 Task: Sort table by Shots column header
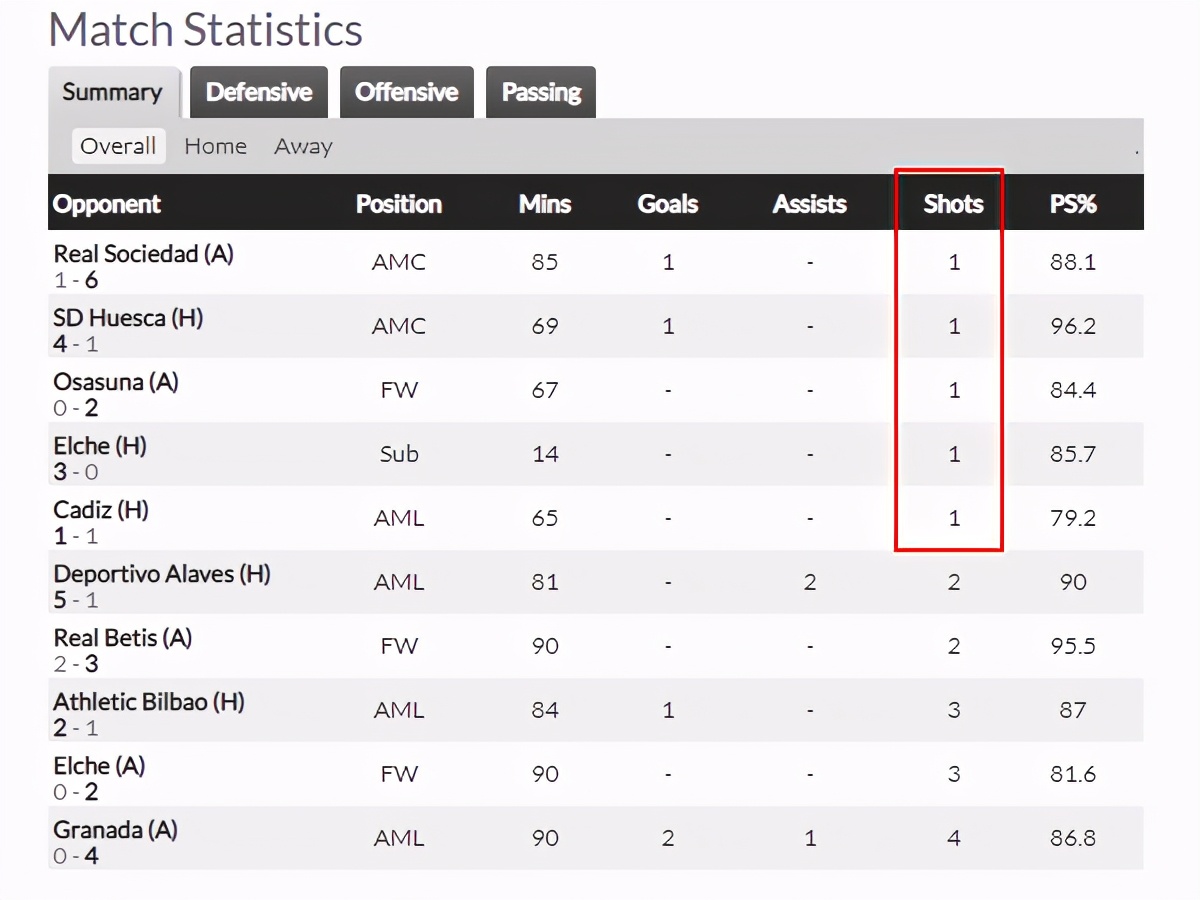pyautogui.click(x=954, y=204)
